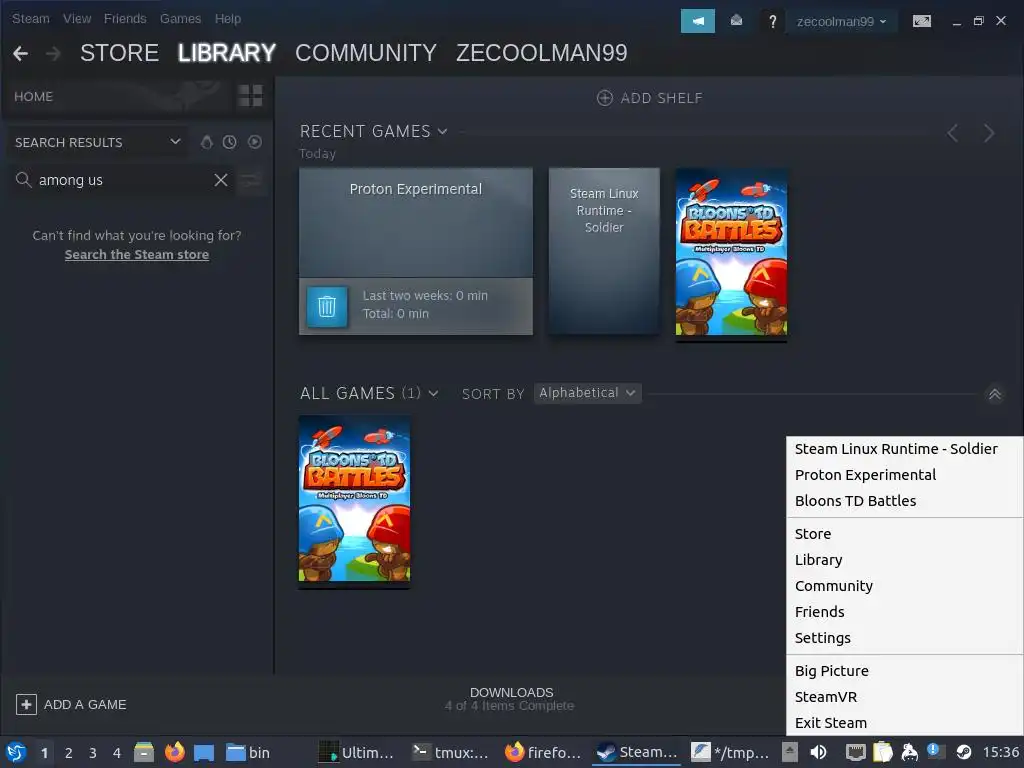Screen dimensions: 1024x768
Task: Open the system start menu icon
Action: point(16,752)
